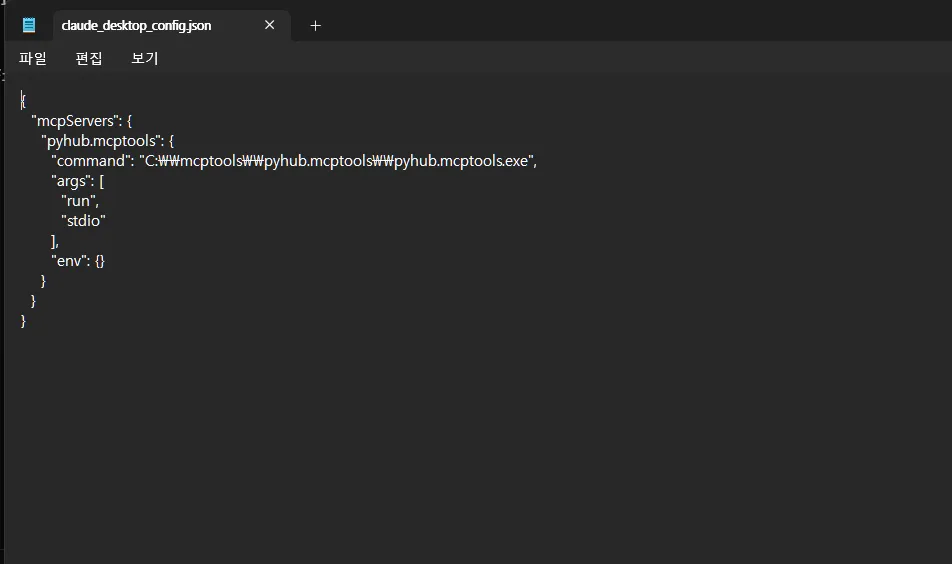The image size is (952, 564).
Task: Open the 보기 menu
Action: click(144, 58)
